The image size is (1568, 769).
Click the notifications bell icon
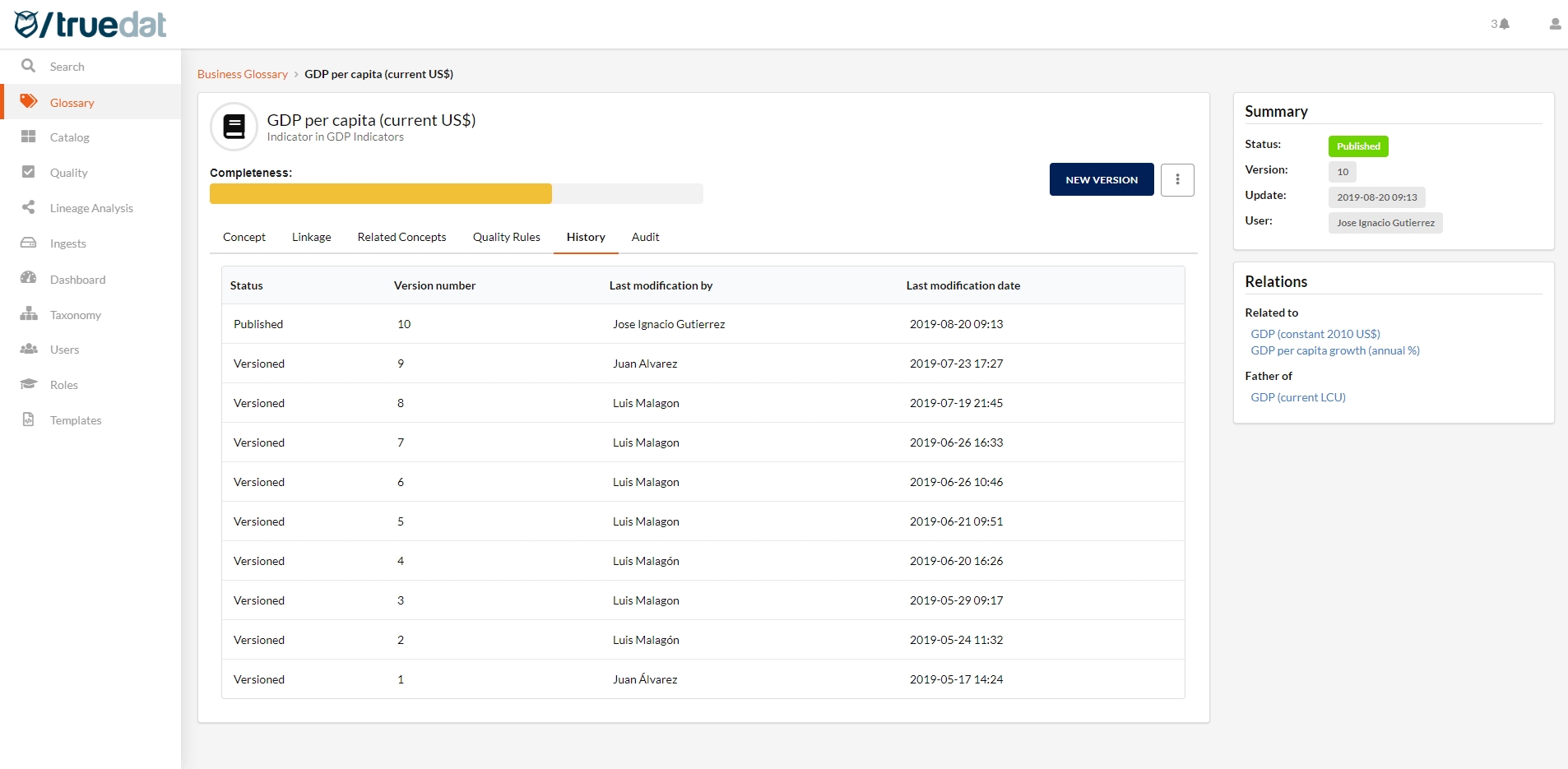pos(1504,24)
